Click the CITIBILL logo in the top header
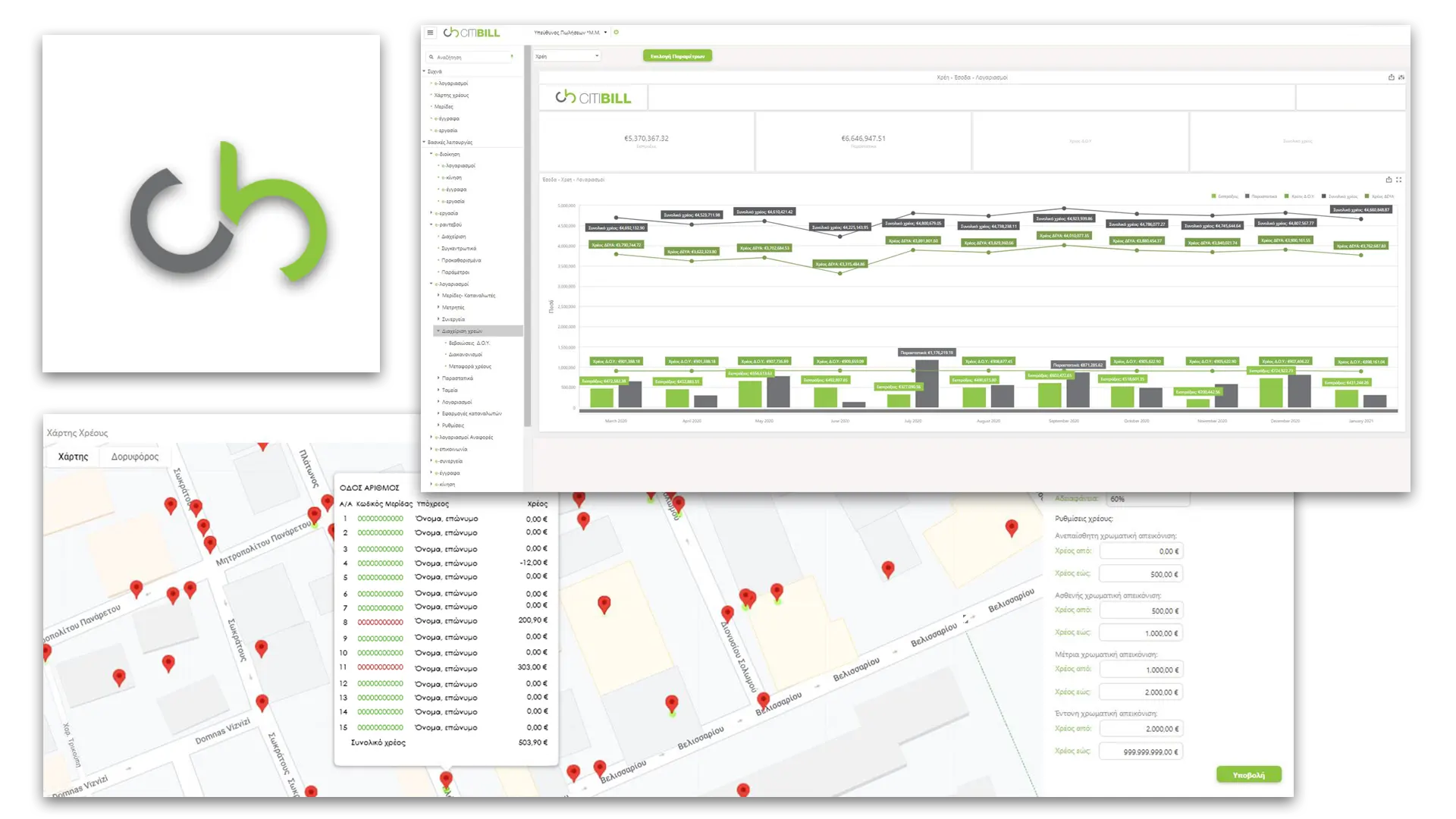Viewport: 1456px width, 819px height. [x=472, y=33]
